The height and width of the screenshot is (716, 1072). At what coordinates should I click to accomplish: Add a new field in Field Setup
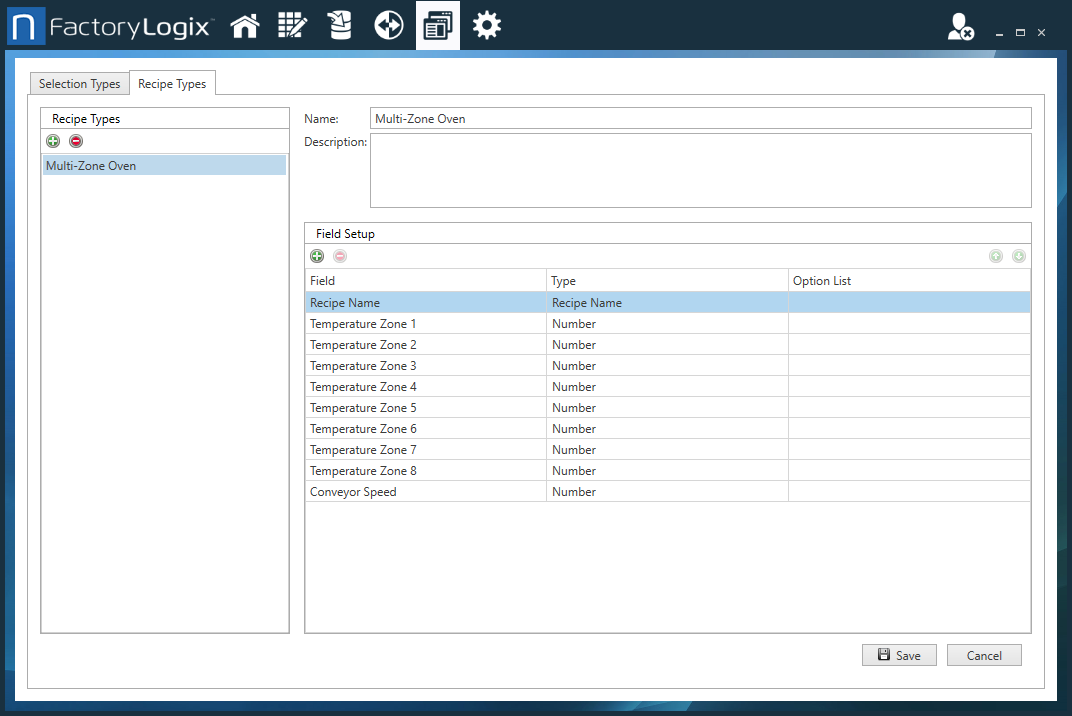(x=317, y=256)
